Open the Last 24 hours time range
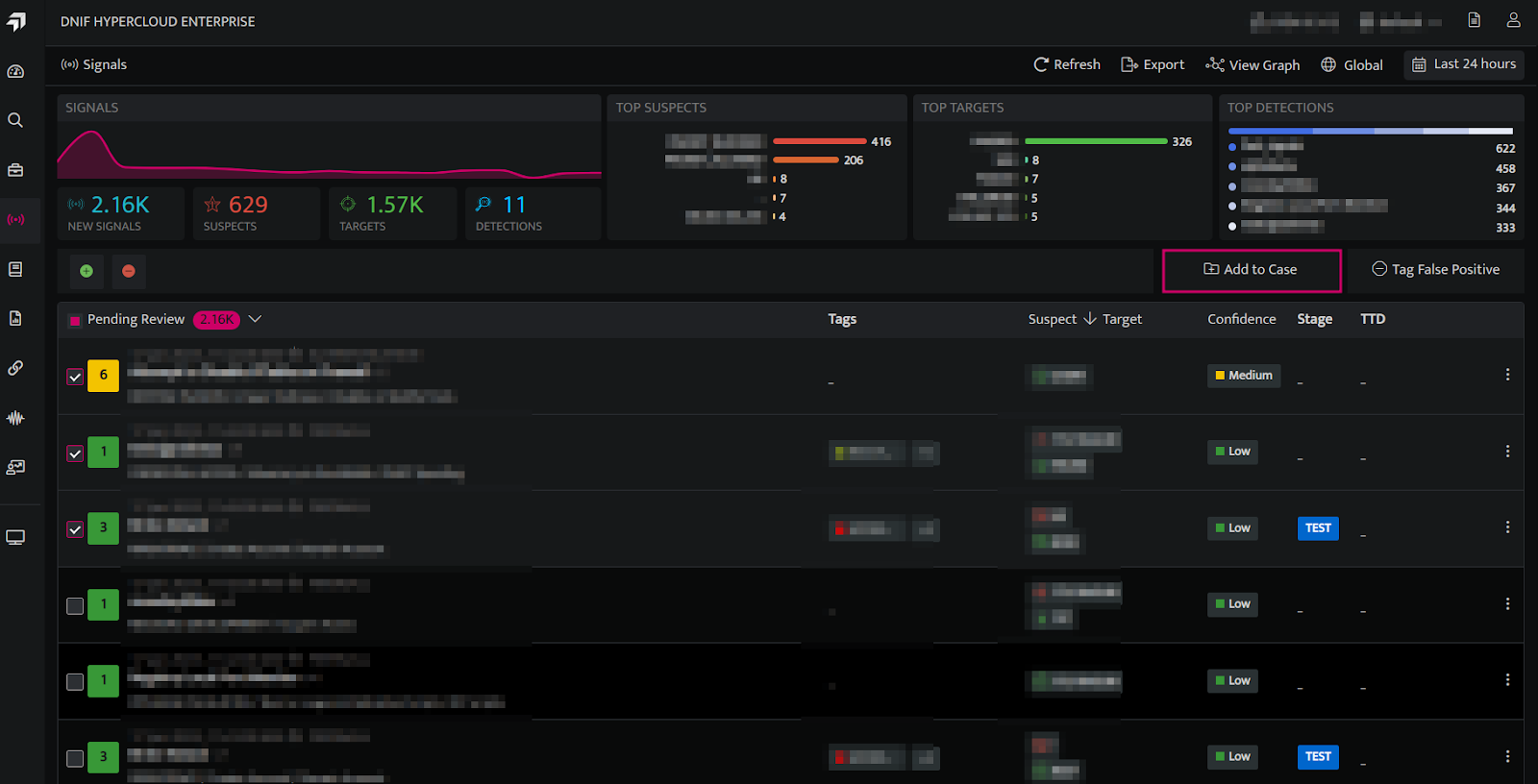The height and width of the screenshot is (784, 1538). [1464, 64]
